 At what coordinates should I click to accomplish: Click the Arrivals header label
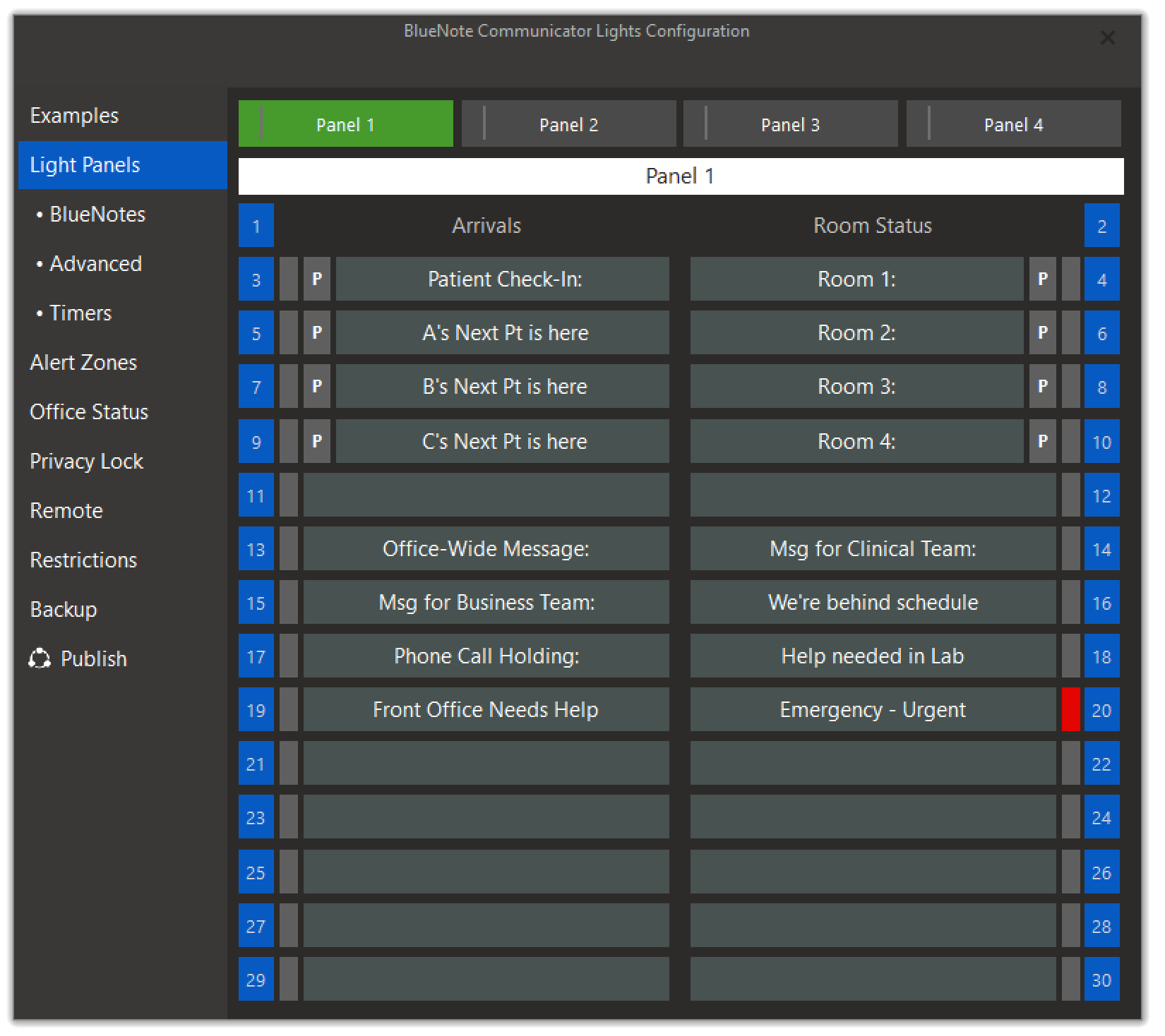(486, 225)
